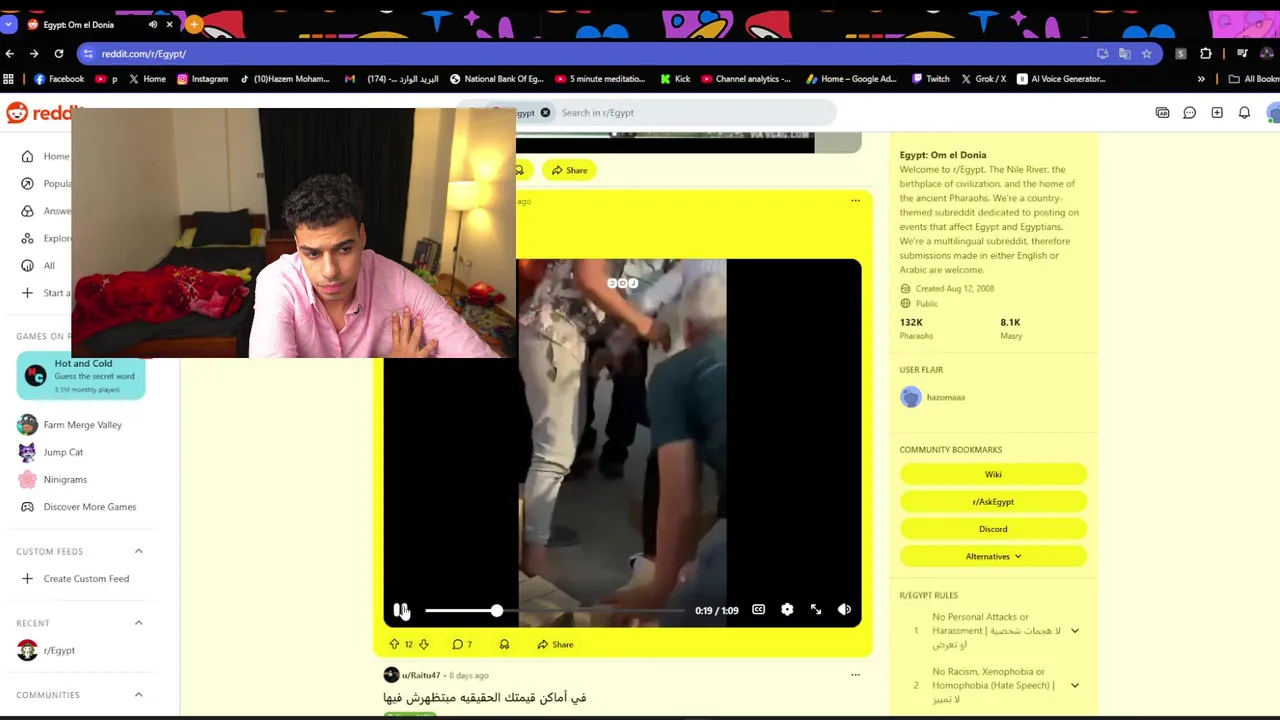This screenshot has width=1280, height=720.
Task: Collapse the Custom Feeds section
Action: (x=139, y=551)
